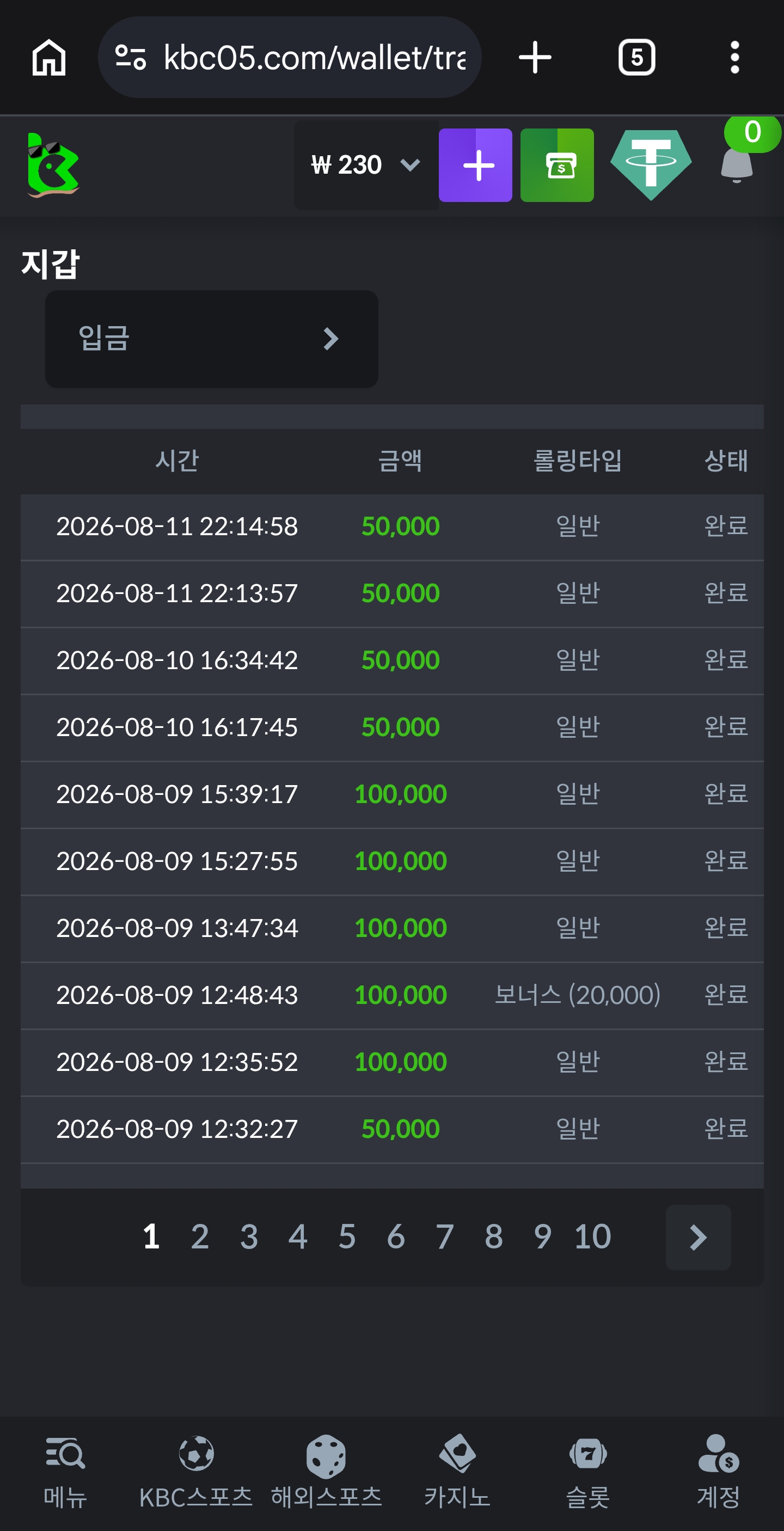Open a new browser tab

click(x=535, y=58)
